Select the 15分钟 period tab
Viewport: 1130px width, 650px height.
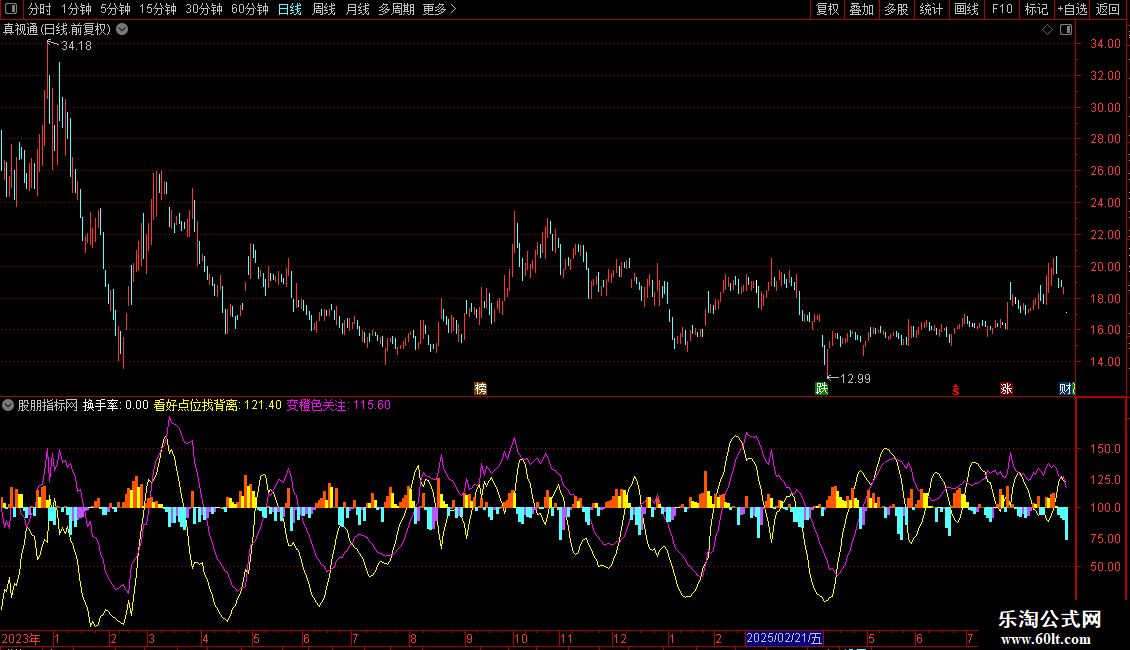[x=158, y=9]
